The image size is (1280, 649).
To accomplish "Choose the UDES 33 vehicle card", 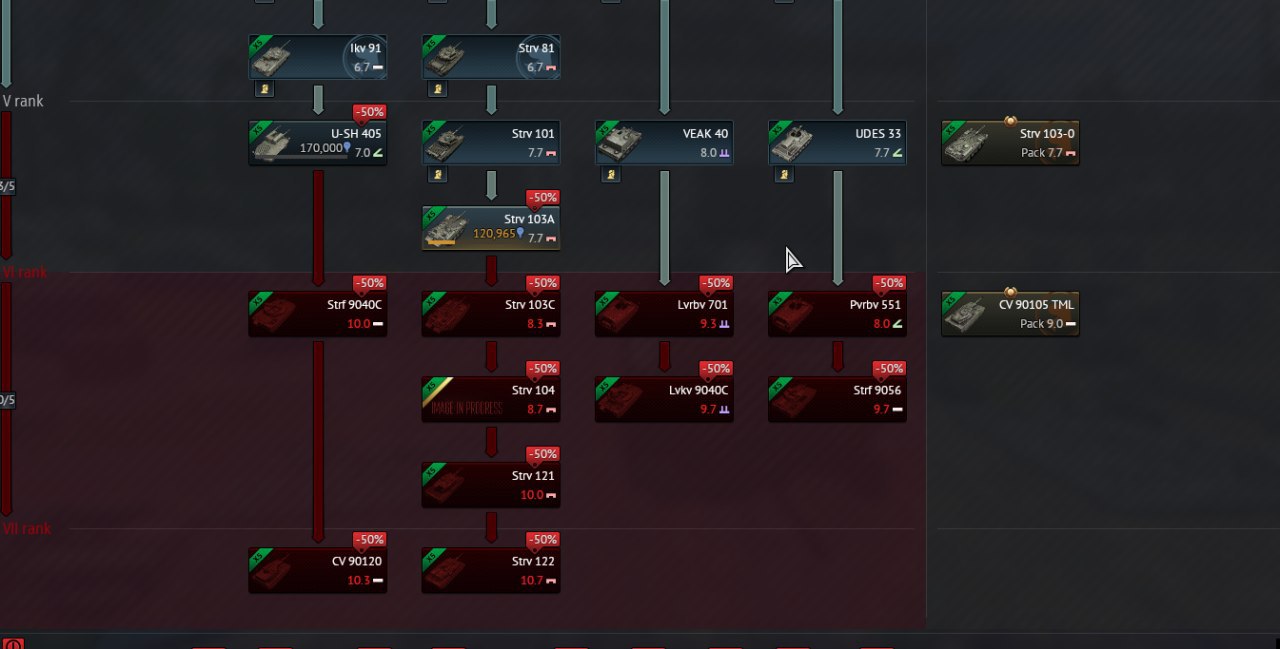I will 837,143.
